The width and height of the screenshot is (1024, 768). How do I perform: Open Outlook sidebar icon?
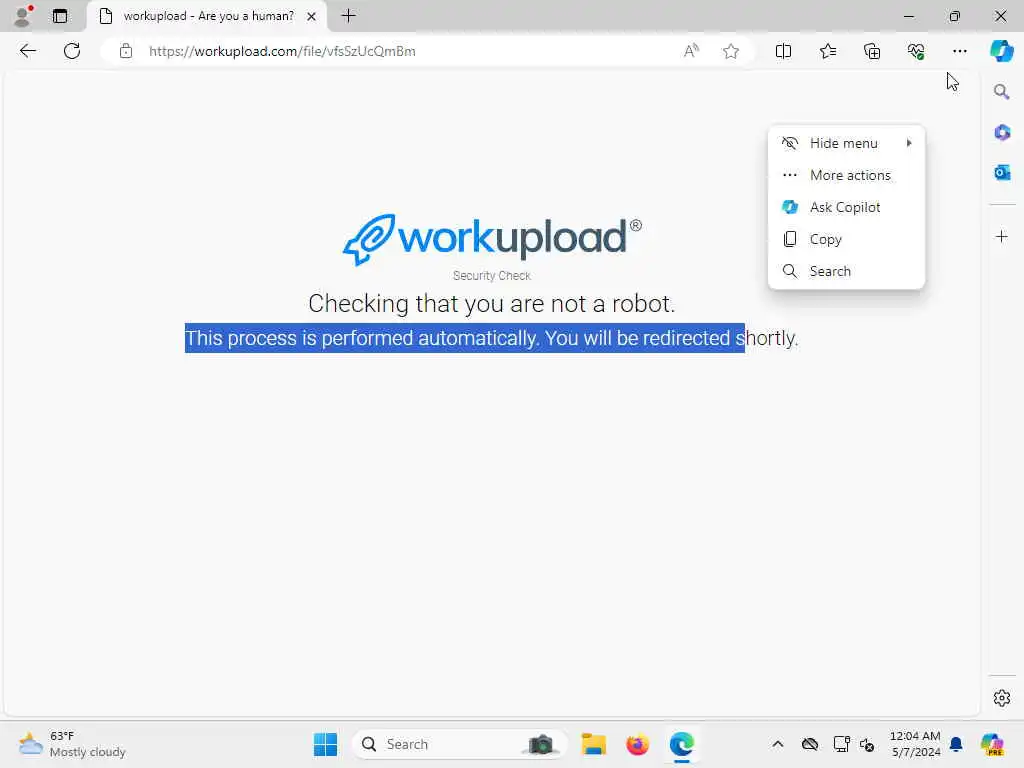coord(1002,172)
